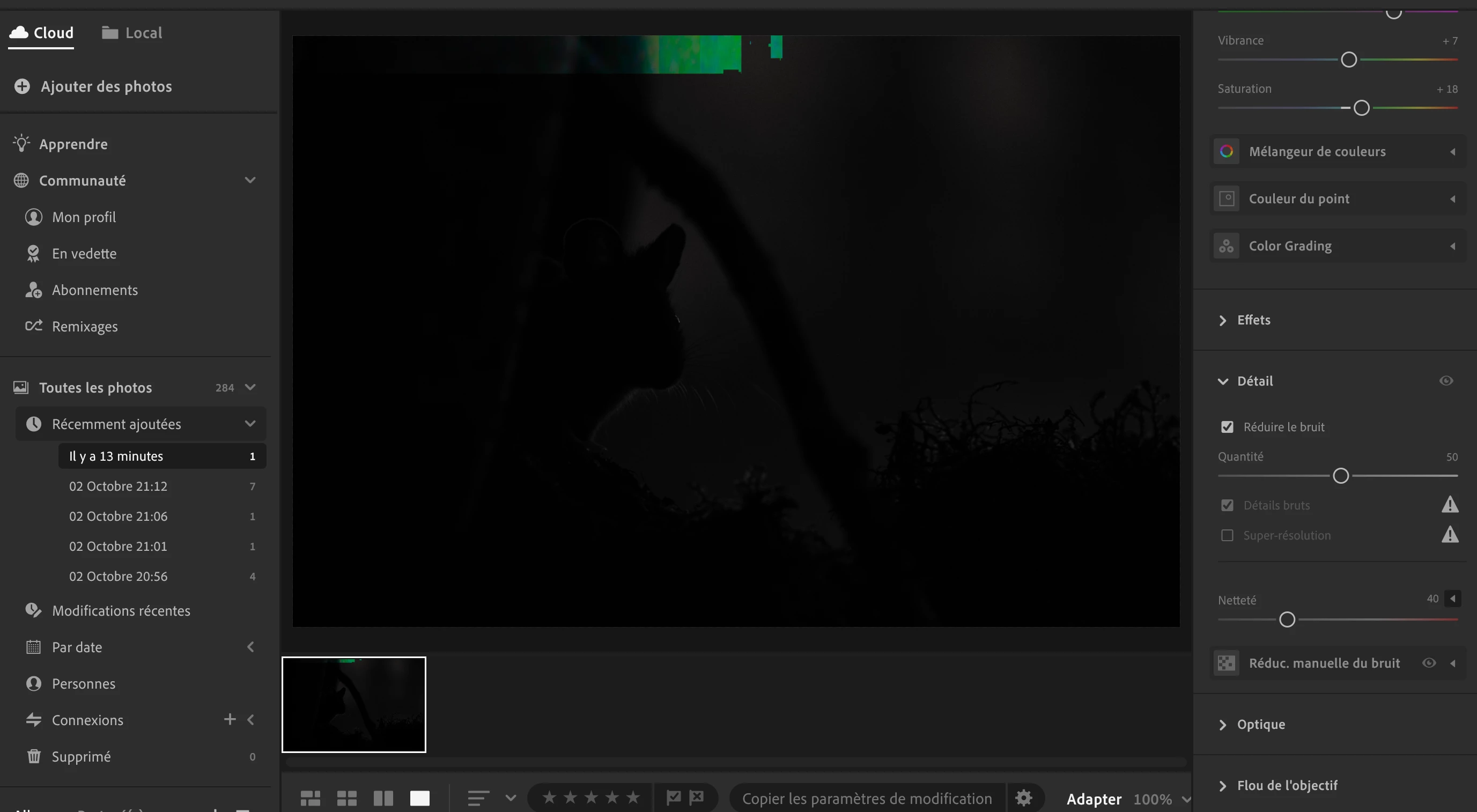Expand the Optique section
This screenshot has width=1477, height=812.
[1260, 724]
